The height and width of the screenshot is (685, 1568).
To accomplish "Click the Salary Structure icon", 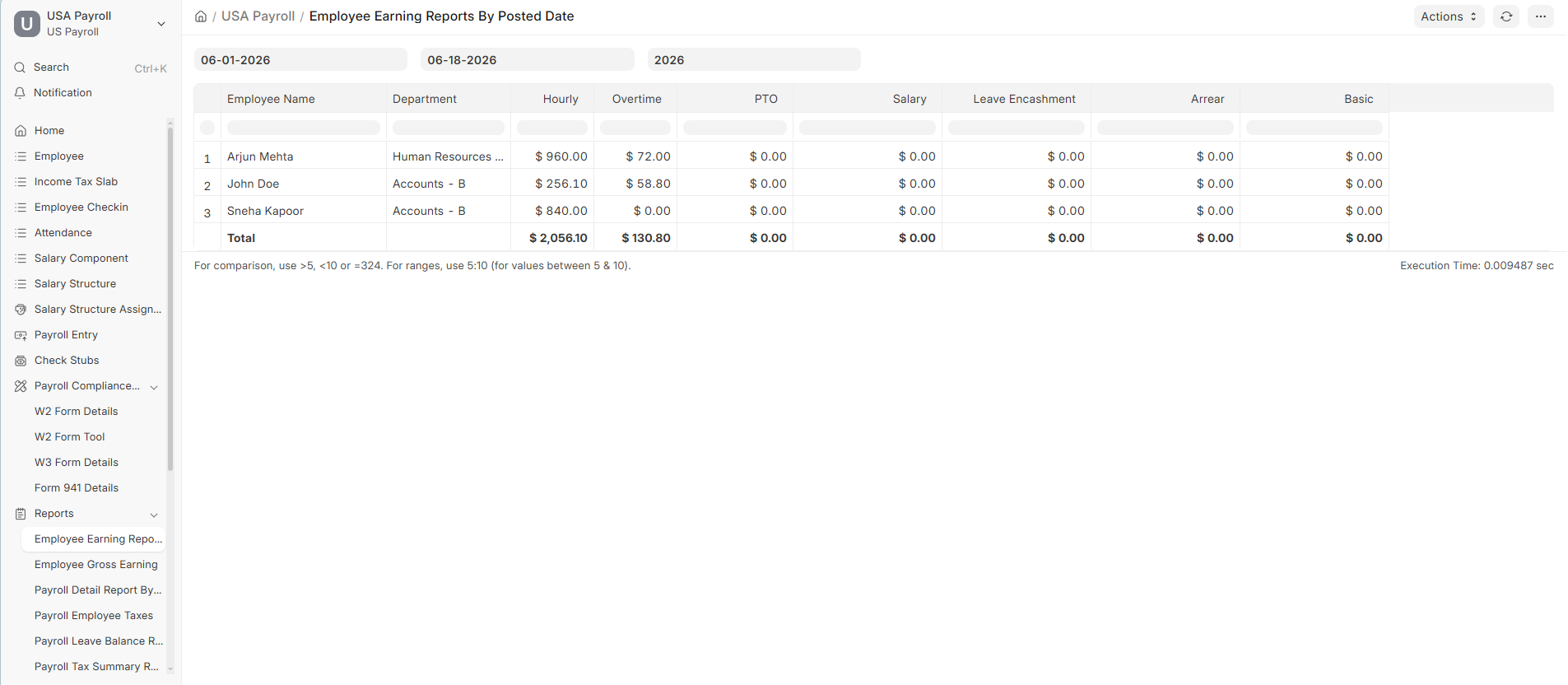I will [21, 284].
